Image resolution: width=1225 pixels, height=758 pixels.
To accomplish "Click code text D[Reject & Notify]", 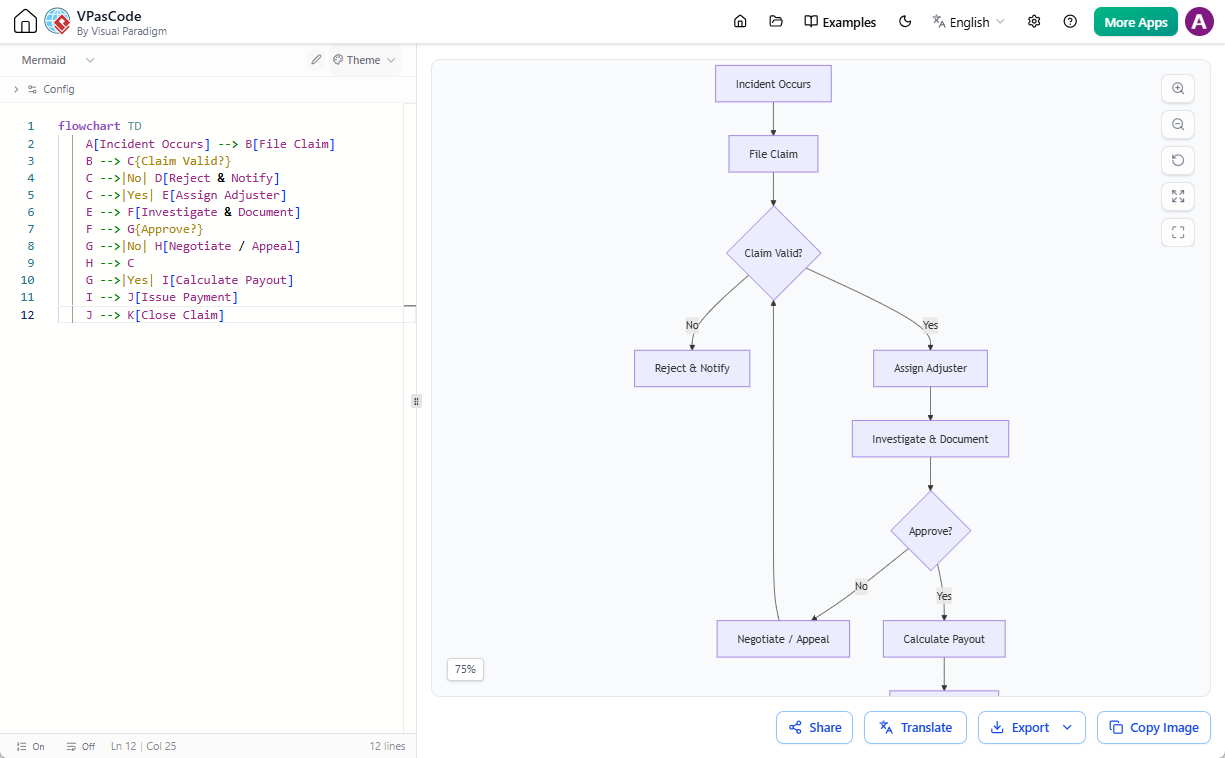I will pos(217,178).
